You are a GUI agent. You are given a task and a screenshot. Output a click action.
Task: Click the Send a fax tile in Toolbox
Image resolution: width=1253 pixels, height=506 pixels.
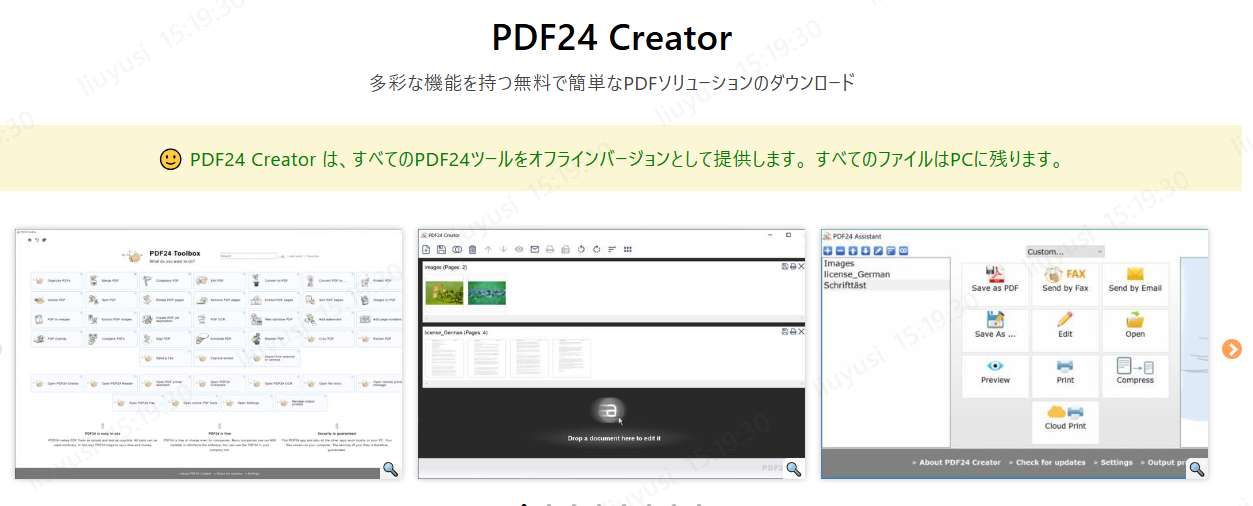click(165, 358)
